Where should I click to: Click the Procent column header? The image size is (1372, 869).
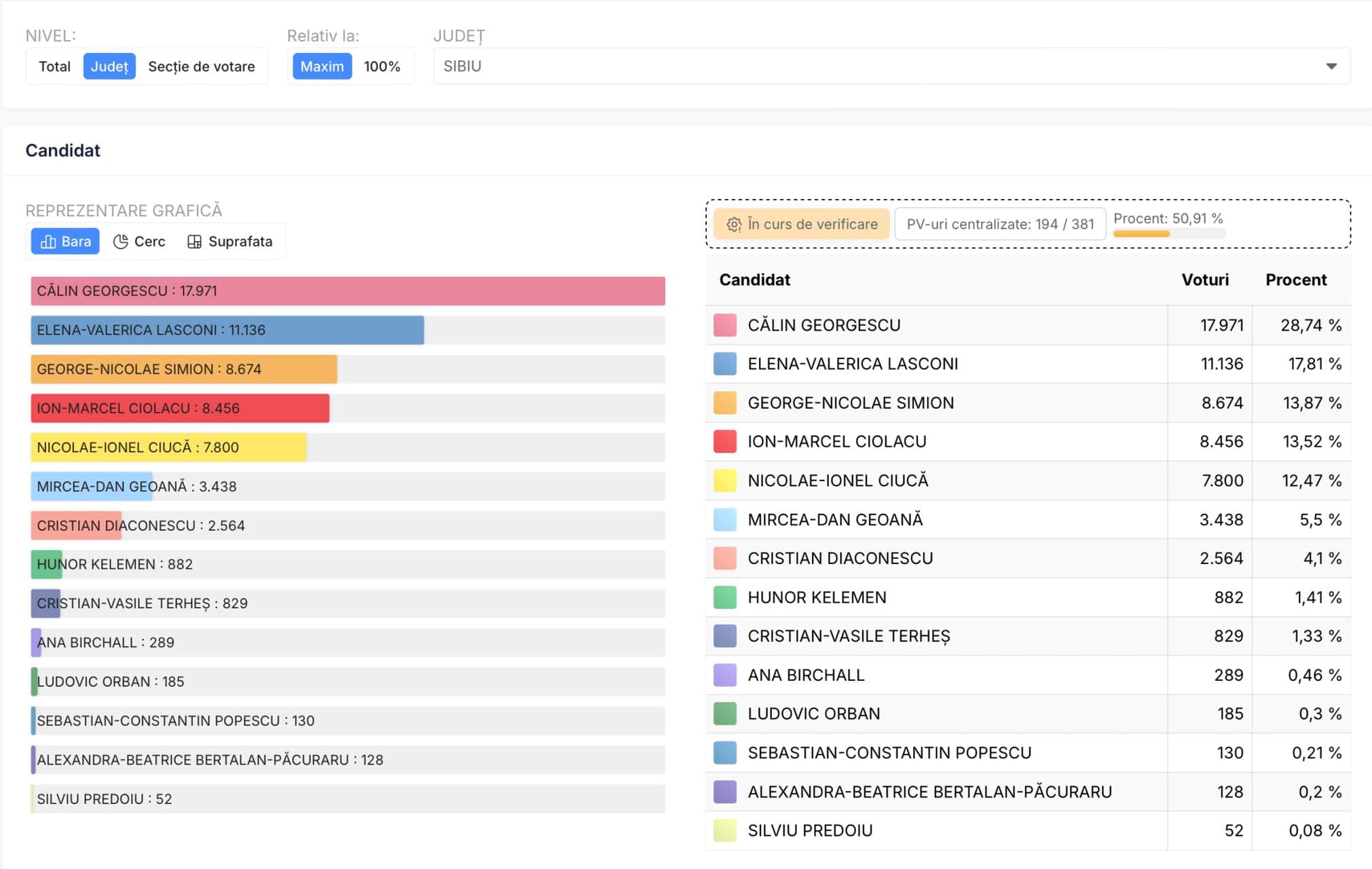point(1296,280)
